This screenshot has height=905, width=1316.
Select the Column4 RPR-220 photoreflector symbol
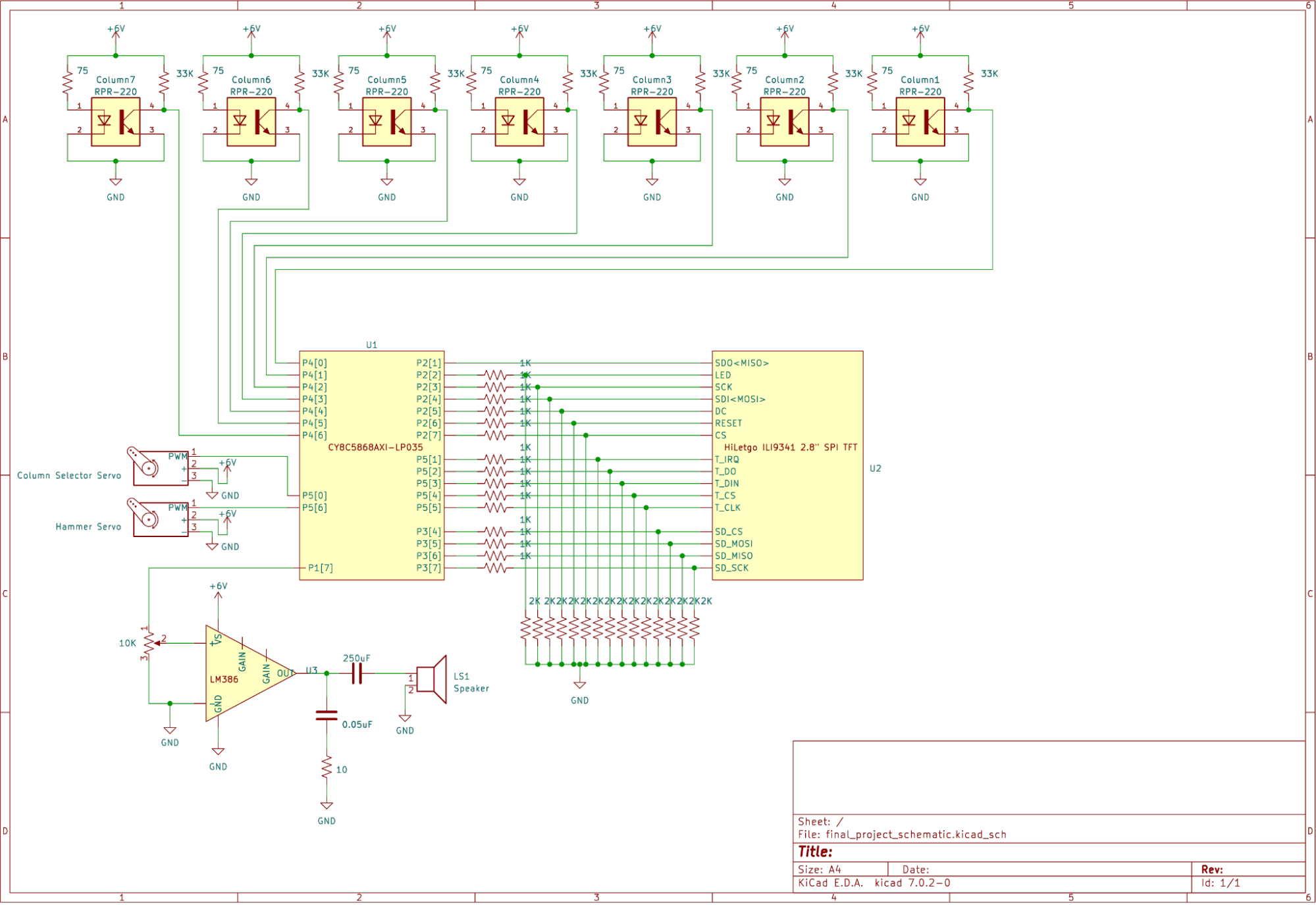coord(519,122)
